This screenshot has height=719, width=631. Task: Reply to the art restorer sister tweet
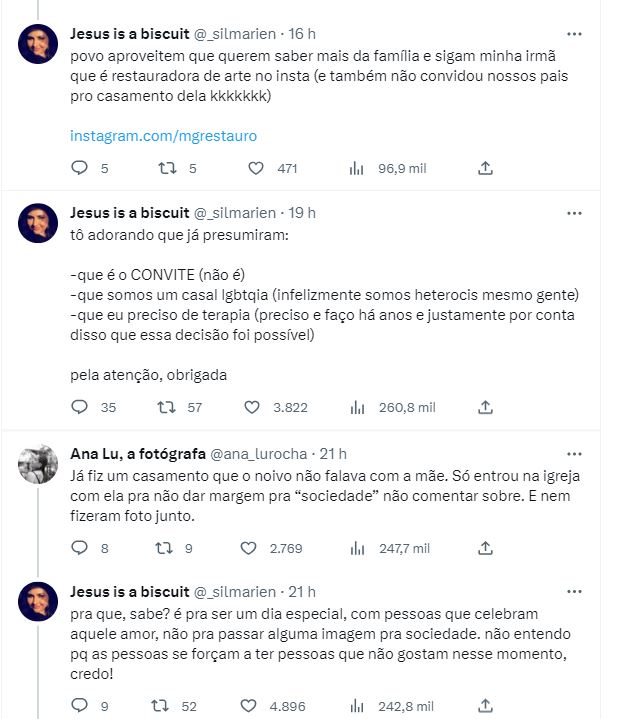click(79, 168)
